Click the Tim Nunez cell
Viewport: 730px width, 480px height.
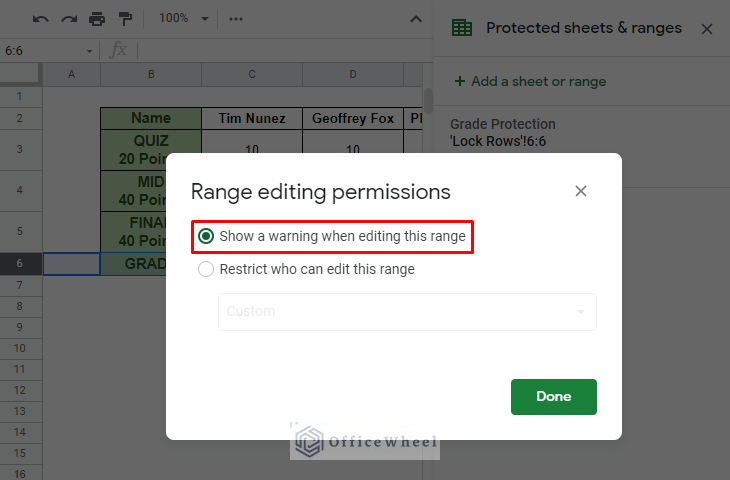tap(252, 118)
